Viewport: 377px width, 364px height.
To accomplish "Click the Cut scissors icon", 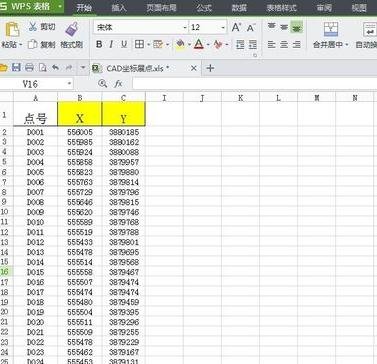I will [x=33, y=27].
